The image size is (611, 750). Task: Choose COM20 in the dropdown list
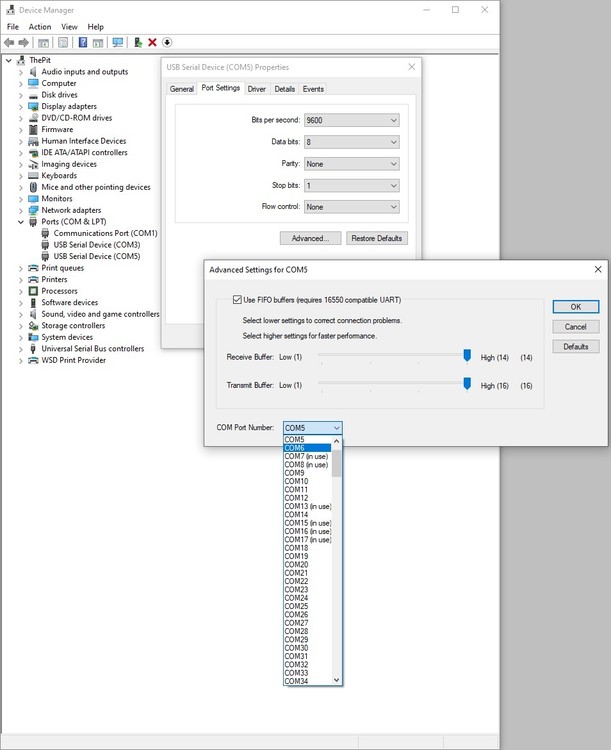pyautogui.click(x=307, y=564)
